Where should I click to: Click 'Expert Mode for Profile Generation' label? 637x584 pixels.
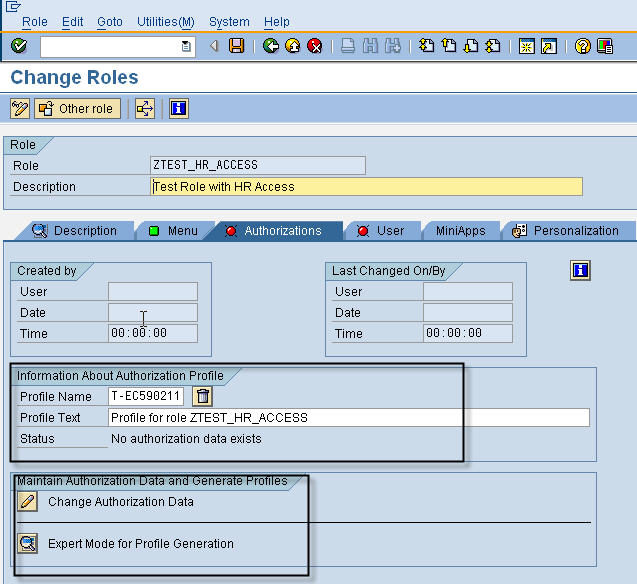coord(141,543)
